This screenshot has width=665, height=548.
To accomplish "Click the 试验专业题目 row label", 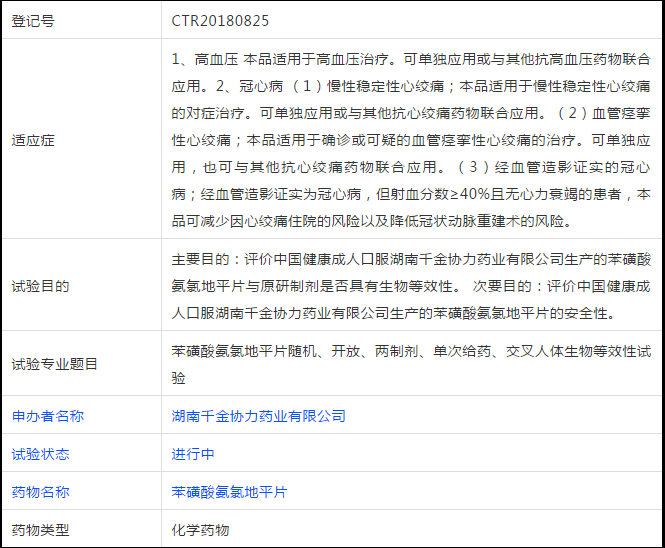I will (55, 364).
